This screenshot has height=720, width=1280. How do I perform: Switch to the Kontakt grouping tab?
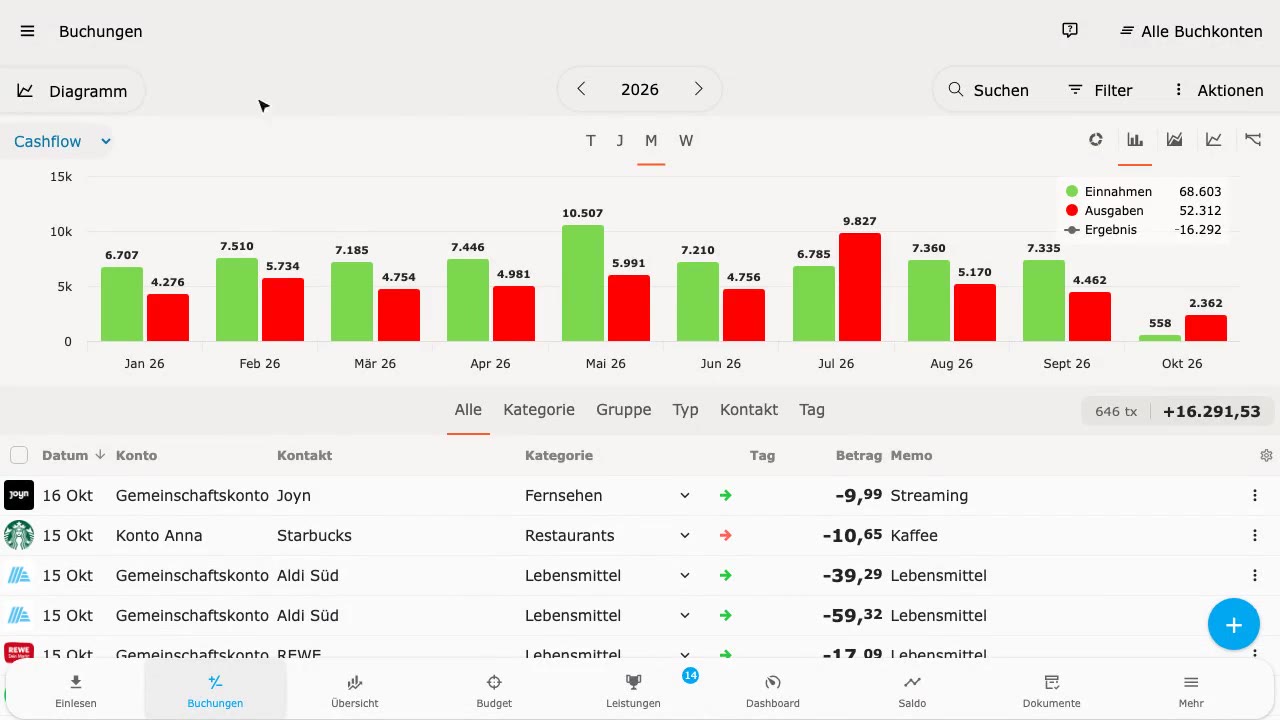pos(749,409)
